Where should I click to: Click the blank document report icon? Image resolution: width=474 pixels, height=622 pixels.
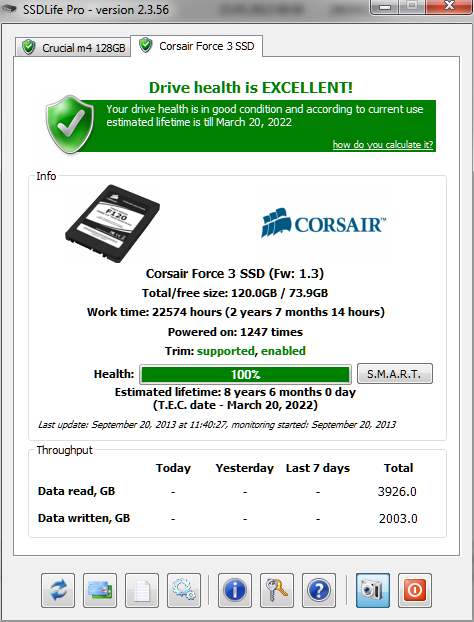142,590
